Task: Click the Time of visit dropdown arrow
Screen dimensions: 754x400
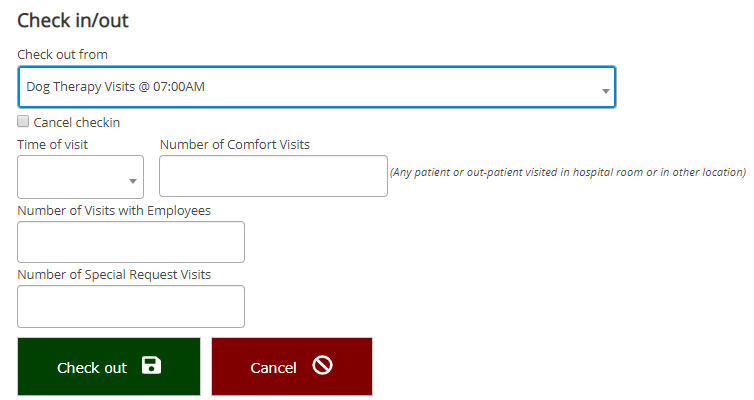Action: point(132,182)
